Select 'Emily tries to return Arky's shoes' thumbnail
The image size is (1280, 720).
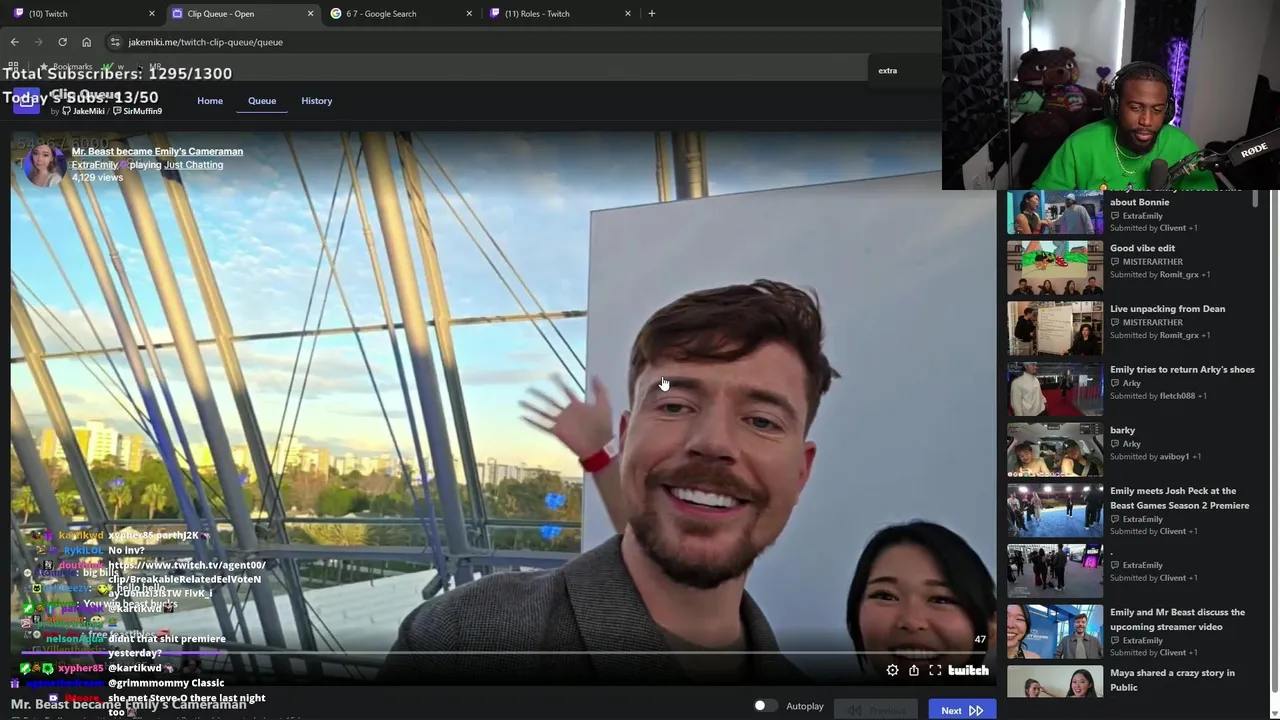click(x=1055, y=389)
